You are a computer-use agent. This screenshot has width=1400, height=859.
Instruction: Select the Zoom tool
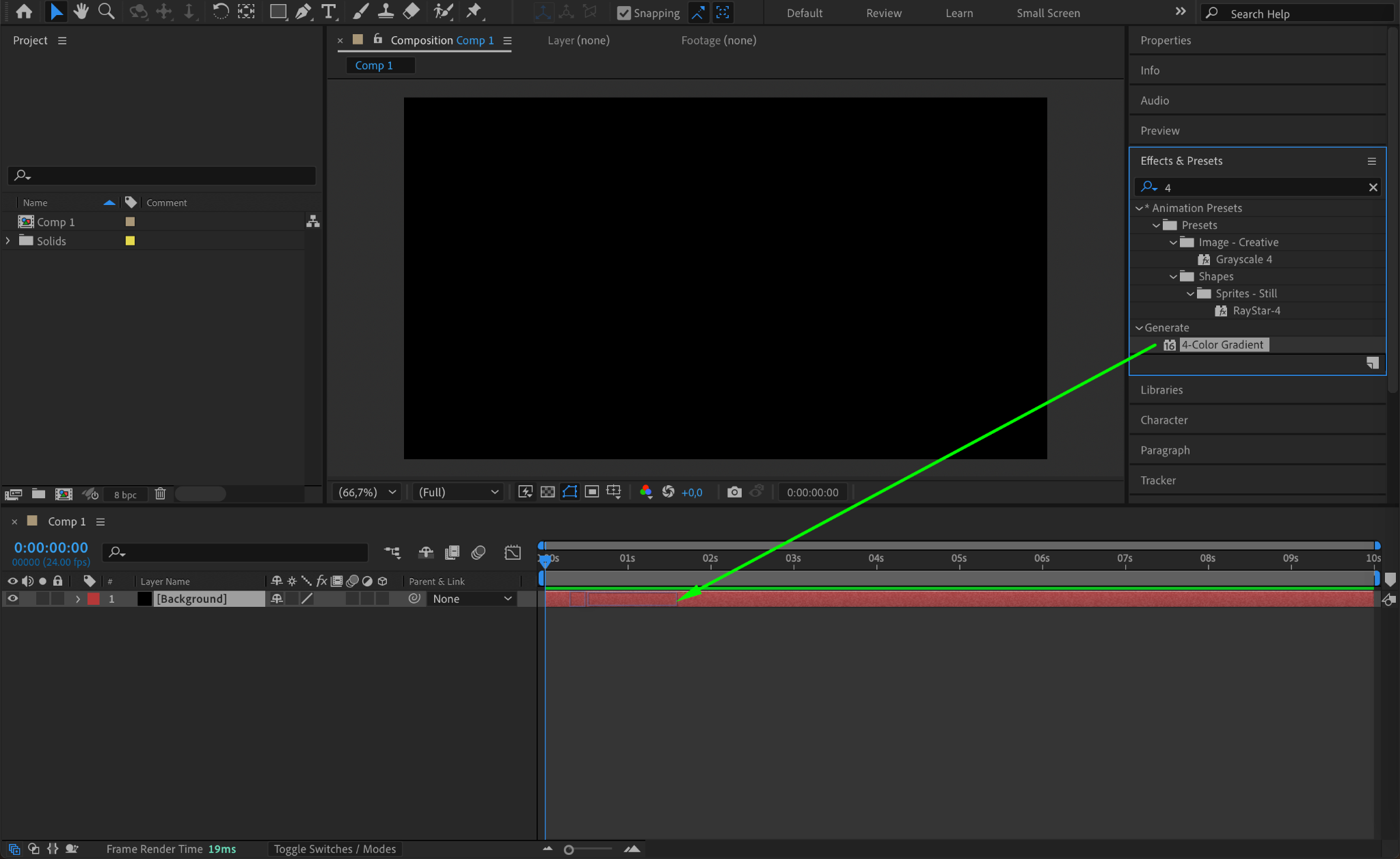[x=106, y=12]
